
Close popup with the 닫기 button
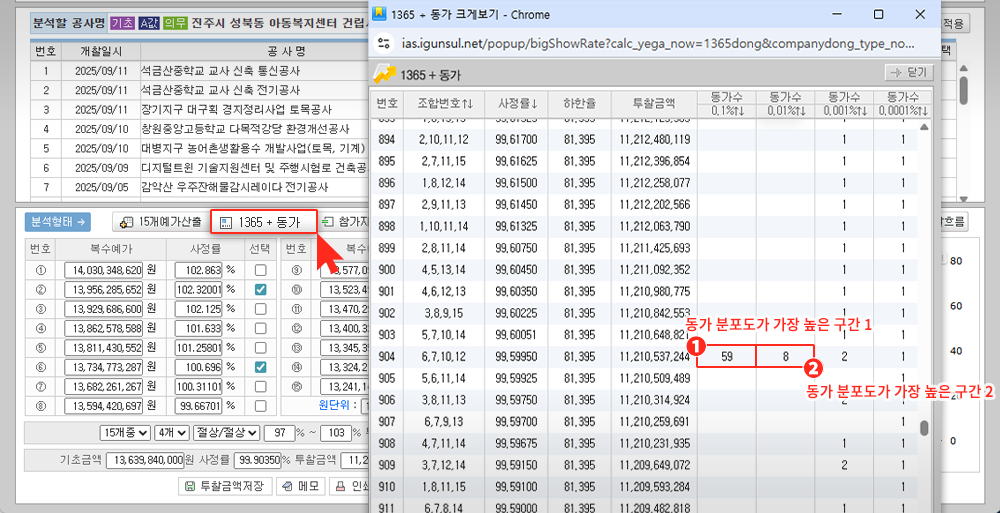909,73
